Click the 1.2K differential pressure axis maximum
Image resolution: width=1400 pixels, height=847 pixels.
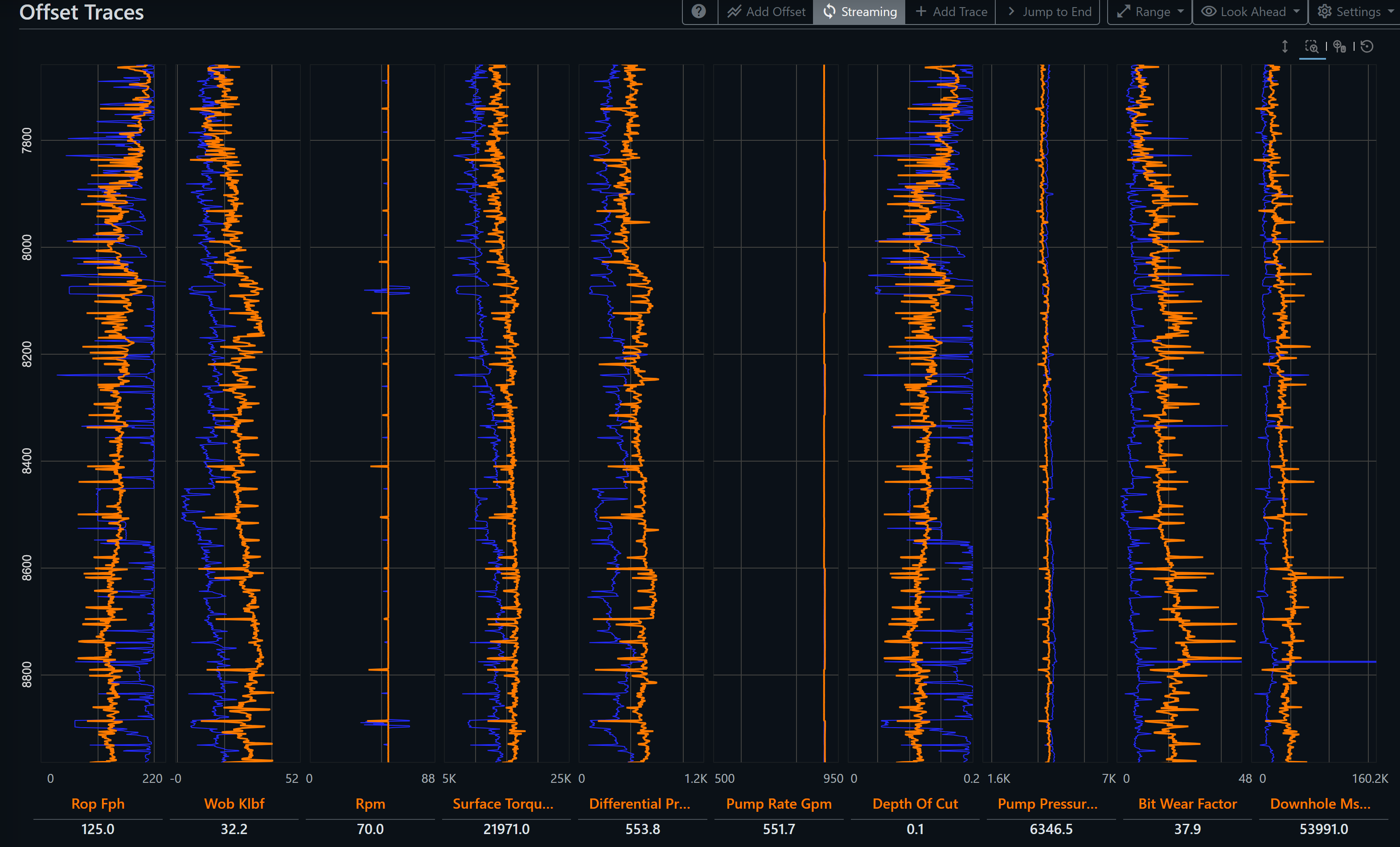pos(695,778)
